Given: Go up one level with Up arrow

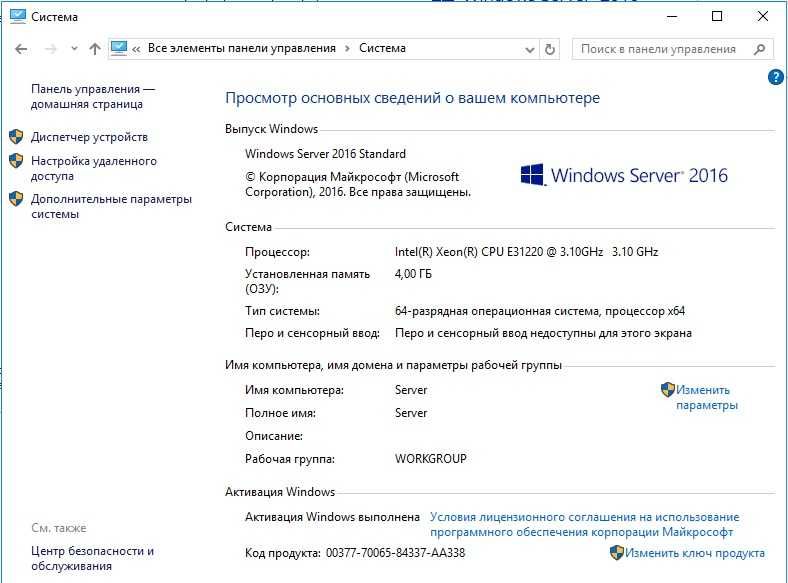Looking at the screenshot, I should pos(94,49).
